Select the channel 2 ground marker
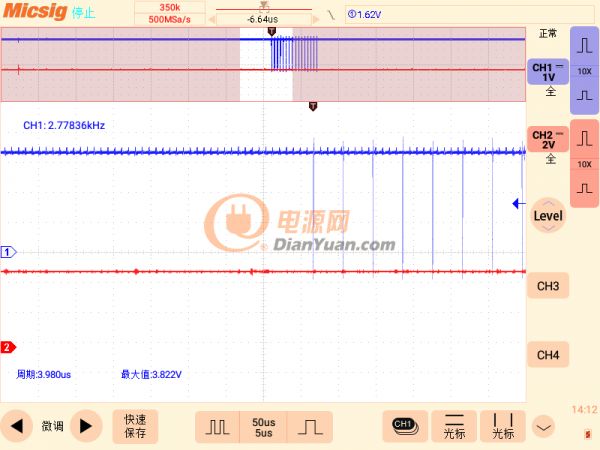 pos(8,347)
